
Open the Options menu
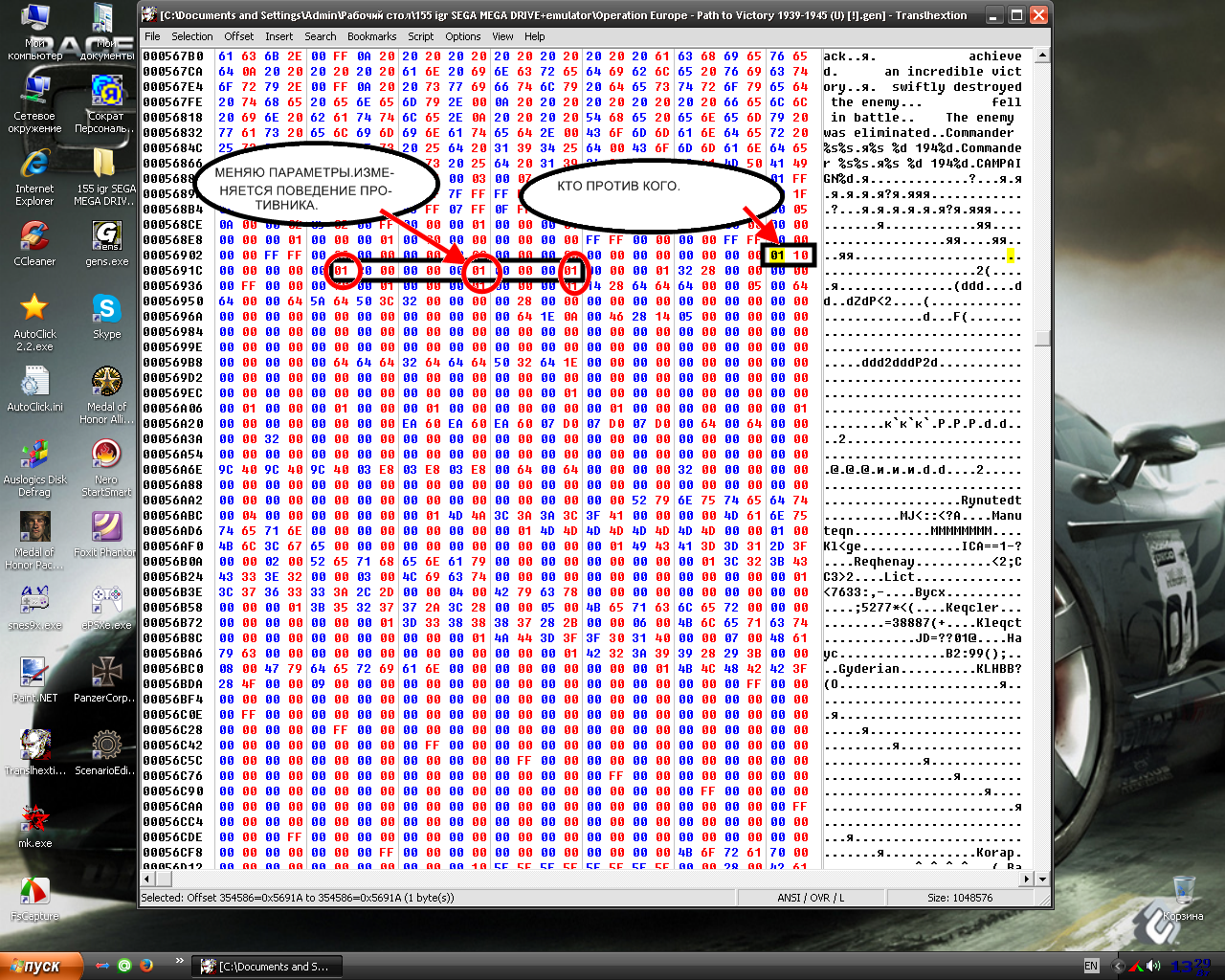point(463,36)
